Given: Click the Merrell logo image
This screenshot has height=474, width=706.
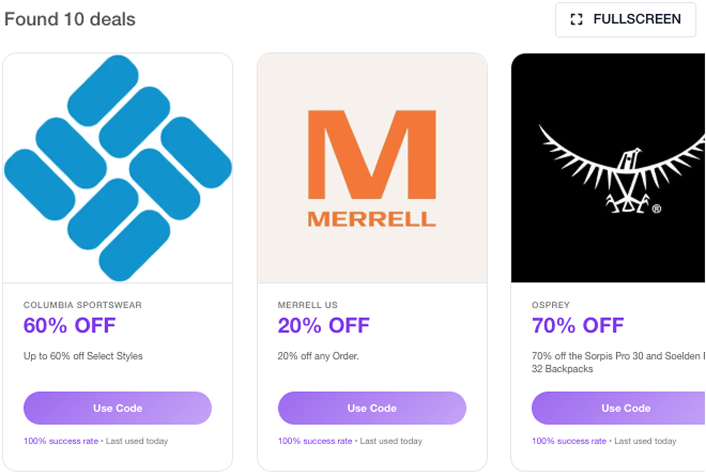Looking at the screenshot, I should [x=372, y=168].
